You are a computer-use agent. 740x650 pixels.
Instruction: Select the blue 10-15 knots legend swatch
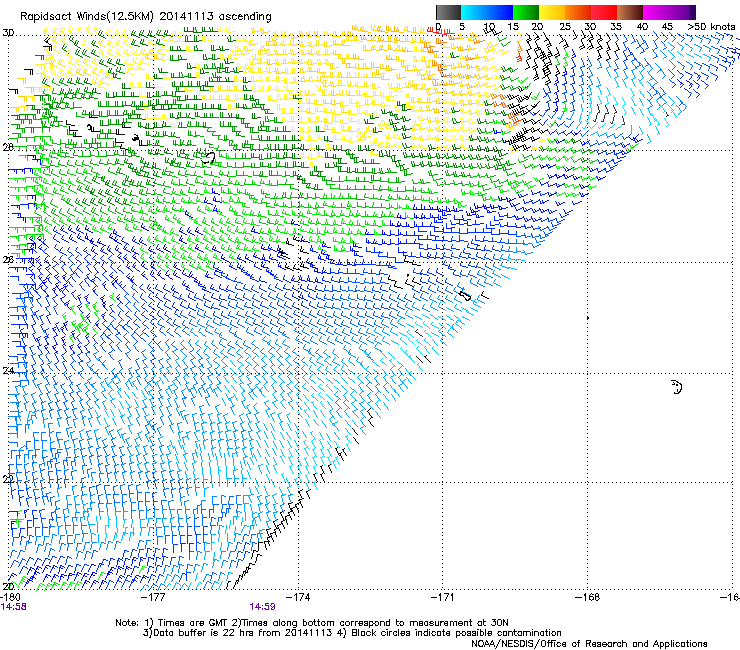[x=500, y=12]
